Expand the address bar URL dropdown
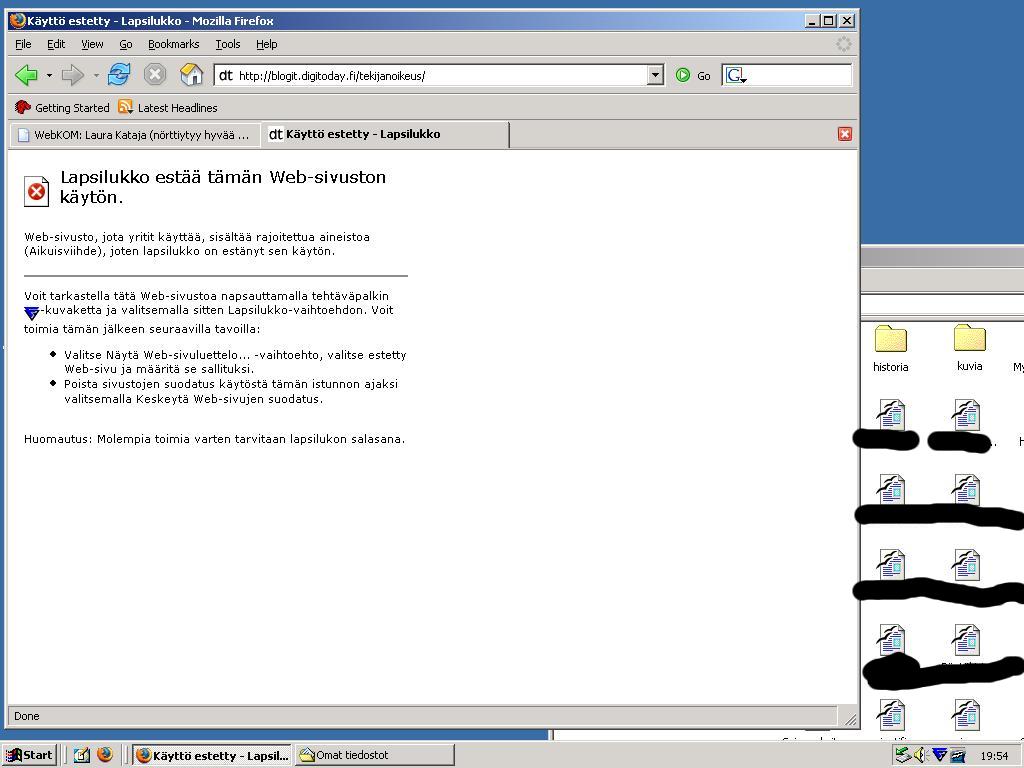 pyautogui.click(x=655, y=75)
